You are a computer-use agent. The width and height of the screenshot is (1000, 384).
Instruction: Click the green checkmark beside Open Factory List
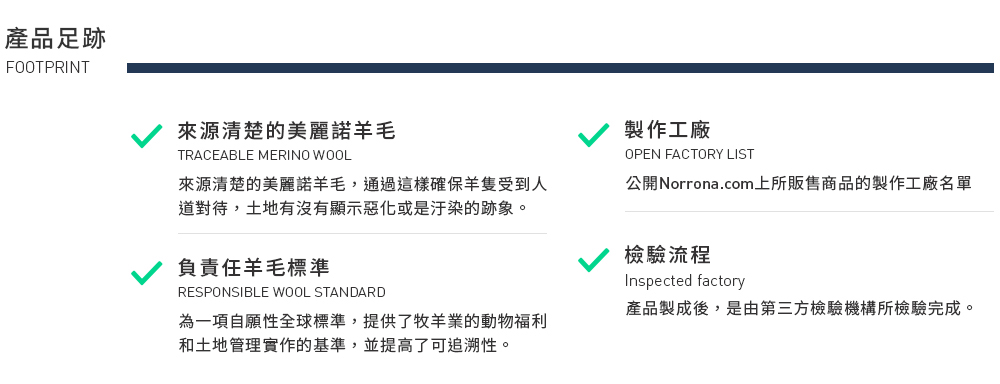tap(594, 135)
